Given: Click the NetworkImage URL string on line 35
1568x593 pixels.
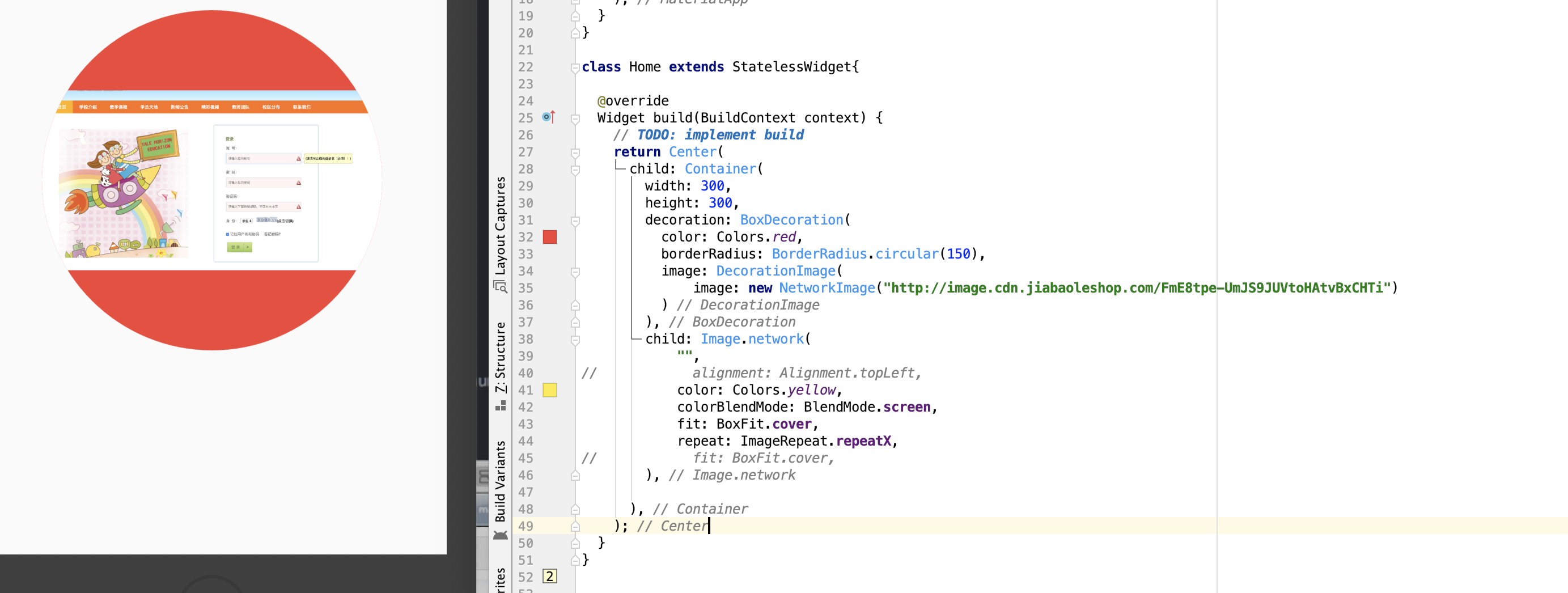Looking at the screenshot, I should tap(1137, 288).
